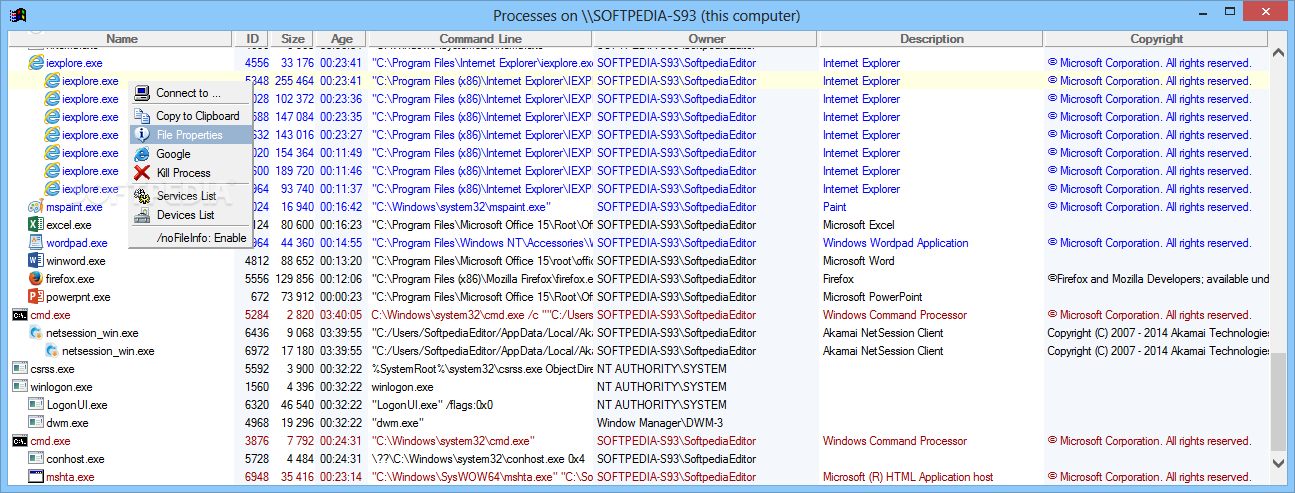1295x493 pixels.
Task: Select the 'Windows Wordpad Application' description cell
Action: 895,243
